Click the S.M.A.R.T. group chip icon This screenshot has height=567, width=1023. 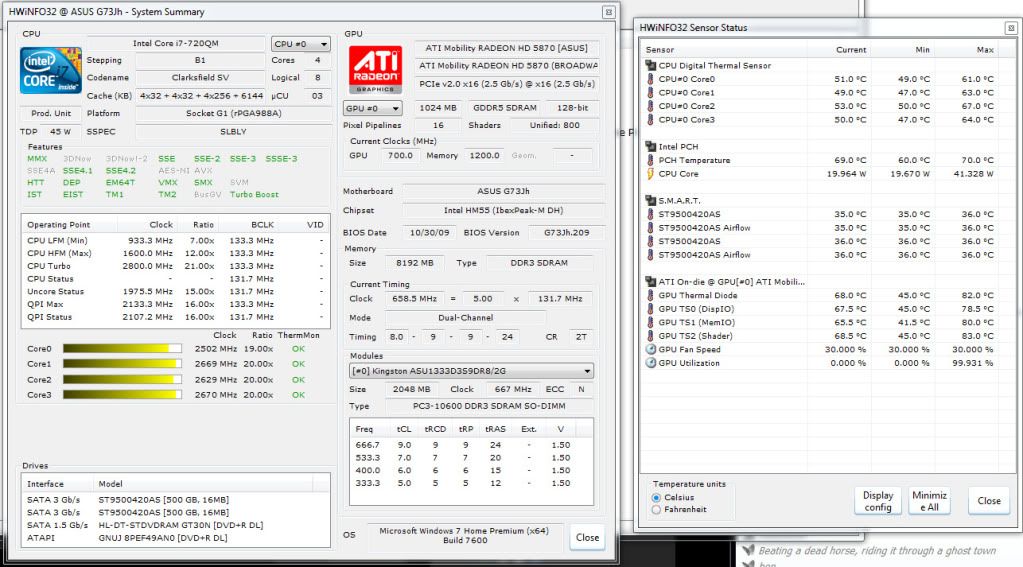point(650,200)
